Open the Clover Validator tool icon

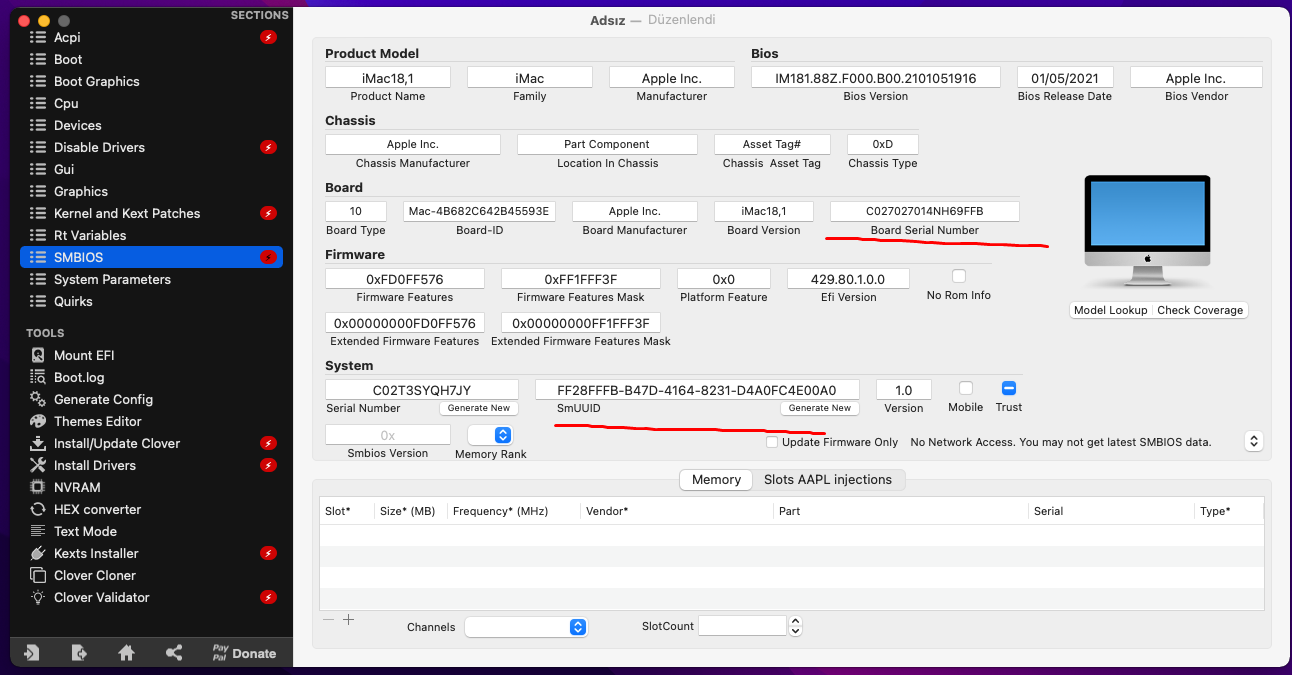(x=38, y=597)
